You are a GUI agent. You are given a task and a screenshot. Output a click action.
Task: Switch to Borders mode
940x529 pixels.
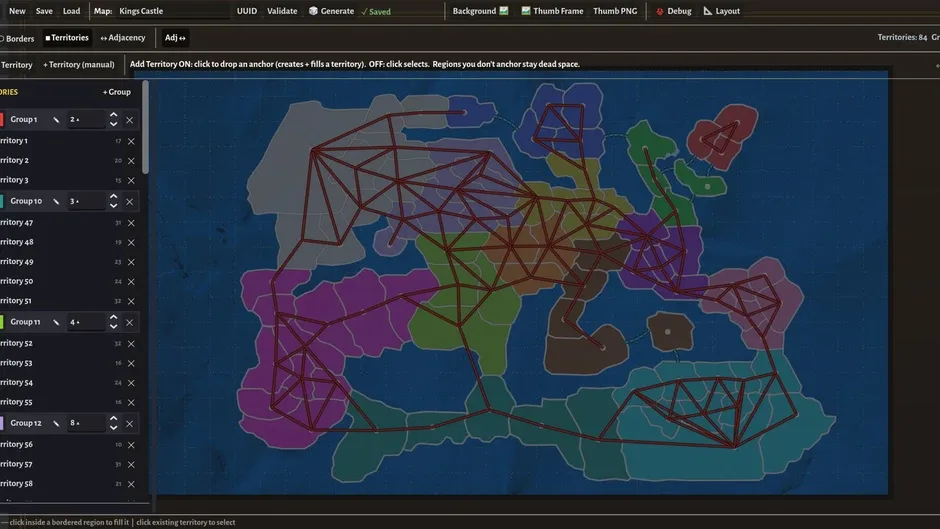pos(17,38)
